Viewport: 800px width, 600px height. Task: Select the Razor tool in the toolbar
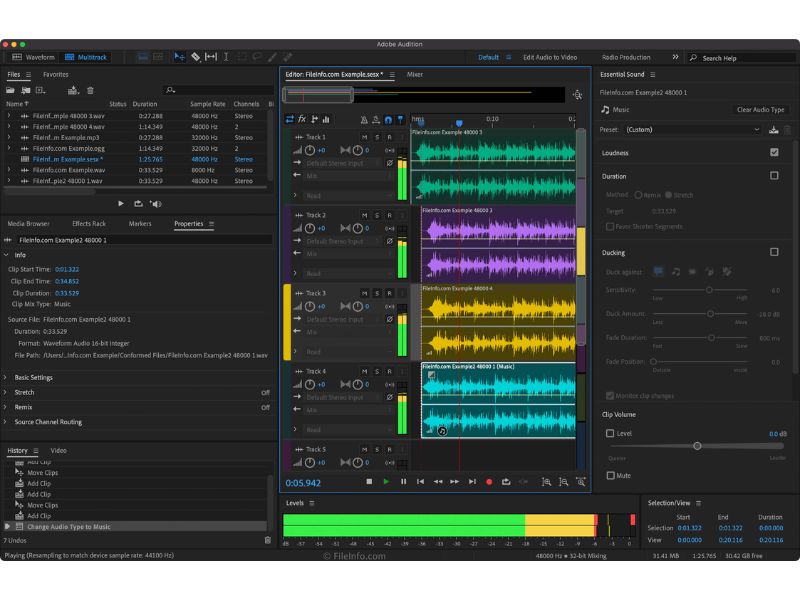[195, 57]
